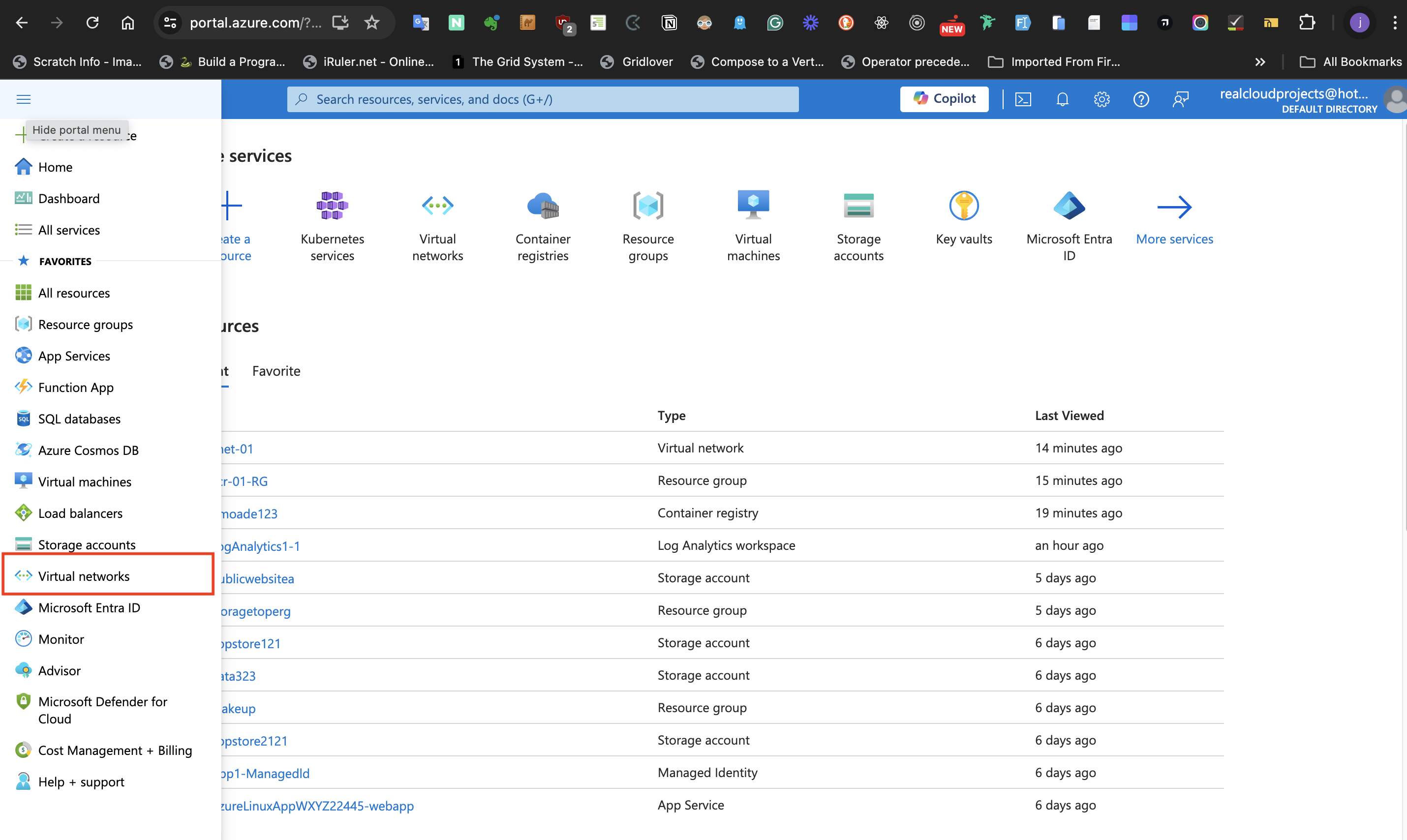Expand hidden bookmarks with the chevron
Viewport: 1407px width, 840px height.
1260,61
